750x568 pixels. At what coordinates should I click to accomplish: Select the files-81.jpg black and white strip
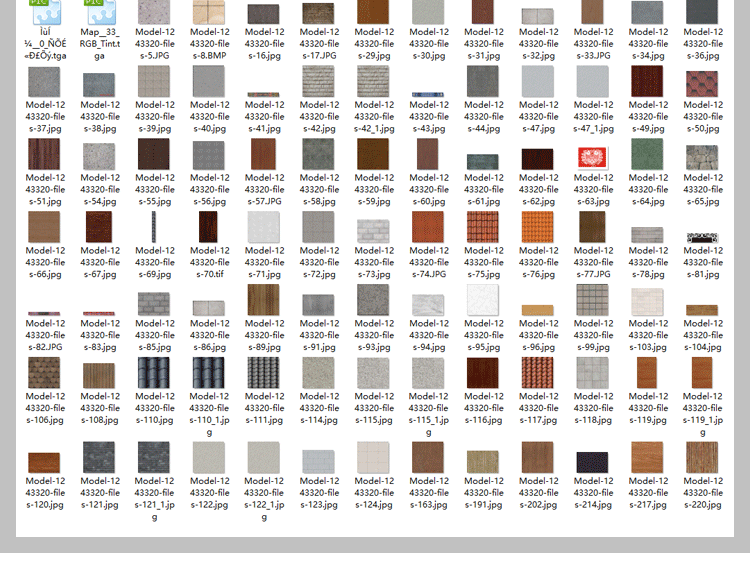703,237
